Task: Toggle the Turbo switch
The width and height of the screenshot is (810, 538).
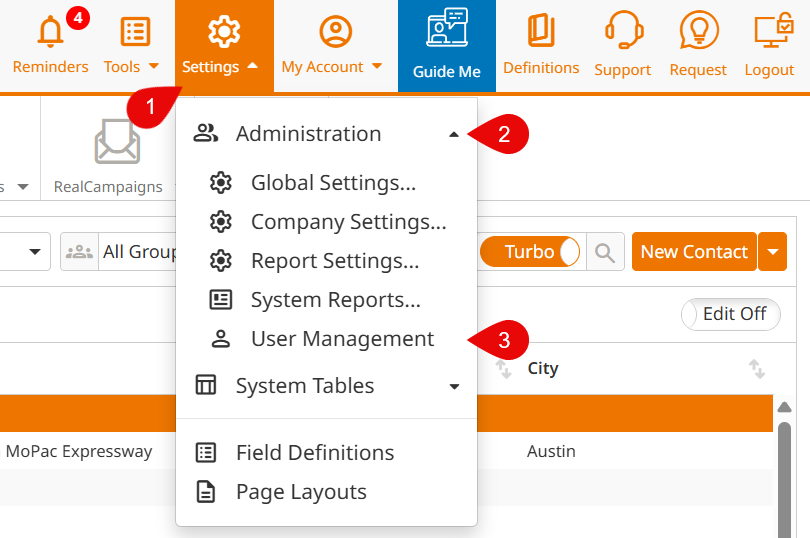Action: pyautogui.click(x=530, y=252)
